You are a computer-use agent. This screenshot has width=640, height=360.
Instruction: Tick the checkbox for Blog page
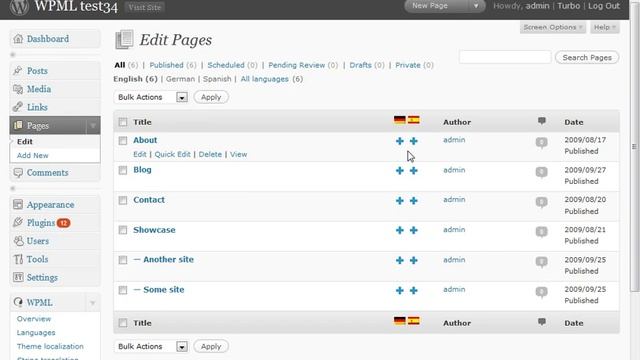pos(123,171)
